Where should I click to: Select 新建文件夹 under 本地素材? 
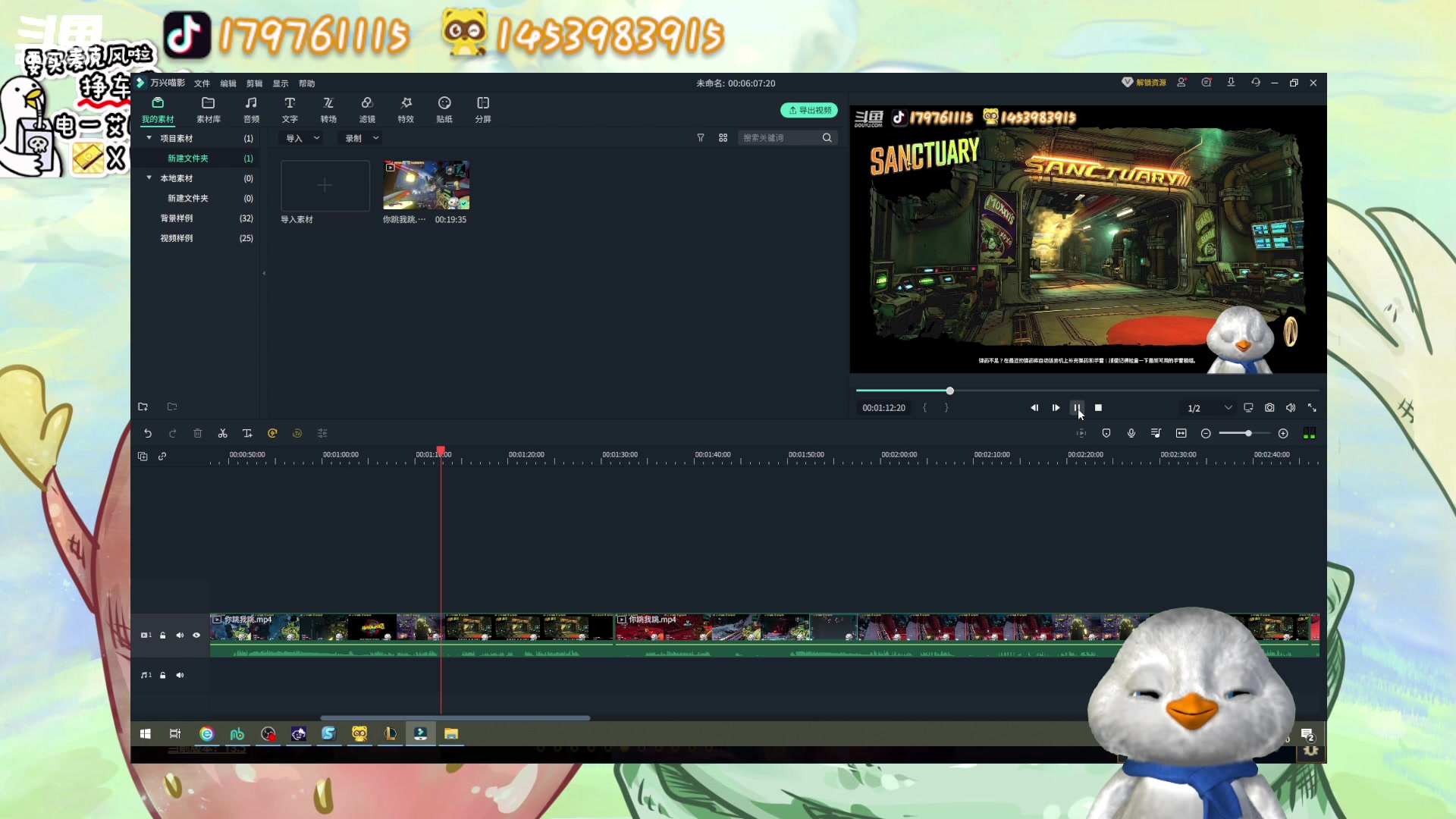click(187, 198)
